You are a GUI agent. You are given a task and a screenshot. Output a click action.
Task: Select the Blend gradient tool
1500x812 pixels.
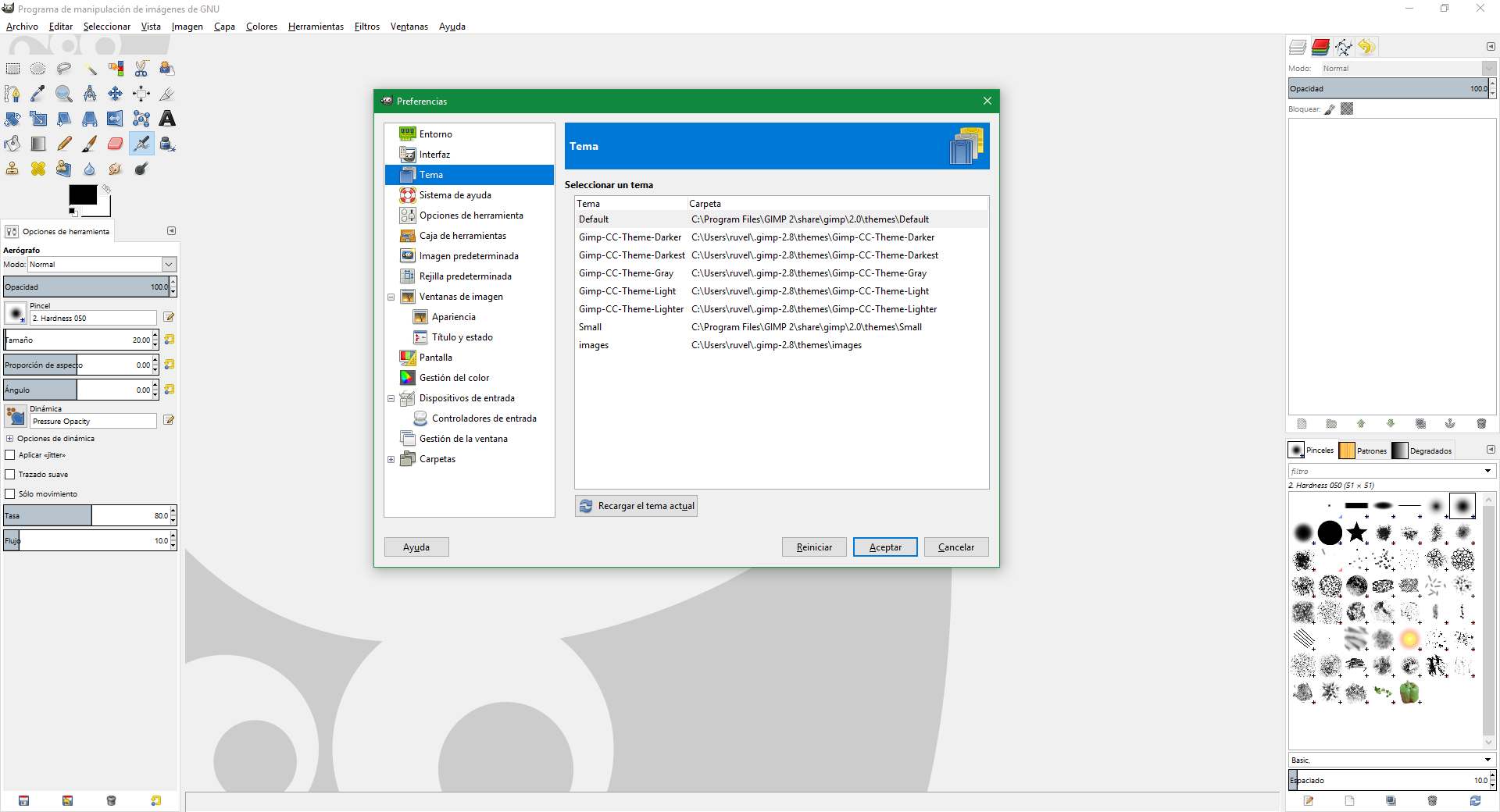(x=38, y=144)
